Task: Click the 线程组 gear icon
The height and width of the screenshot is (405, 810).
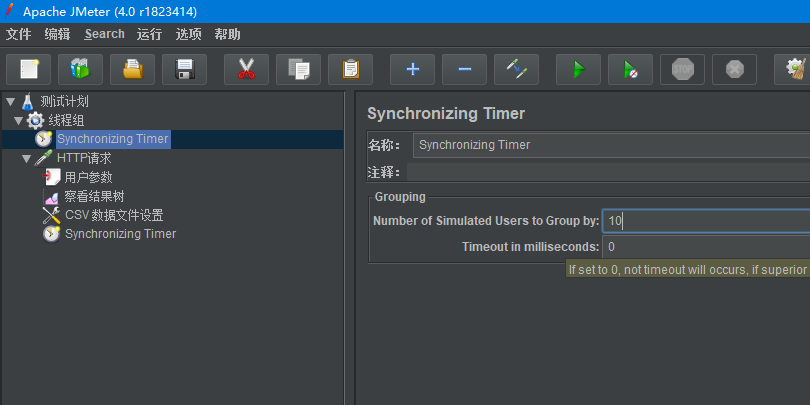Action: tap(35, 121)
